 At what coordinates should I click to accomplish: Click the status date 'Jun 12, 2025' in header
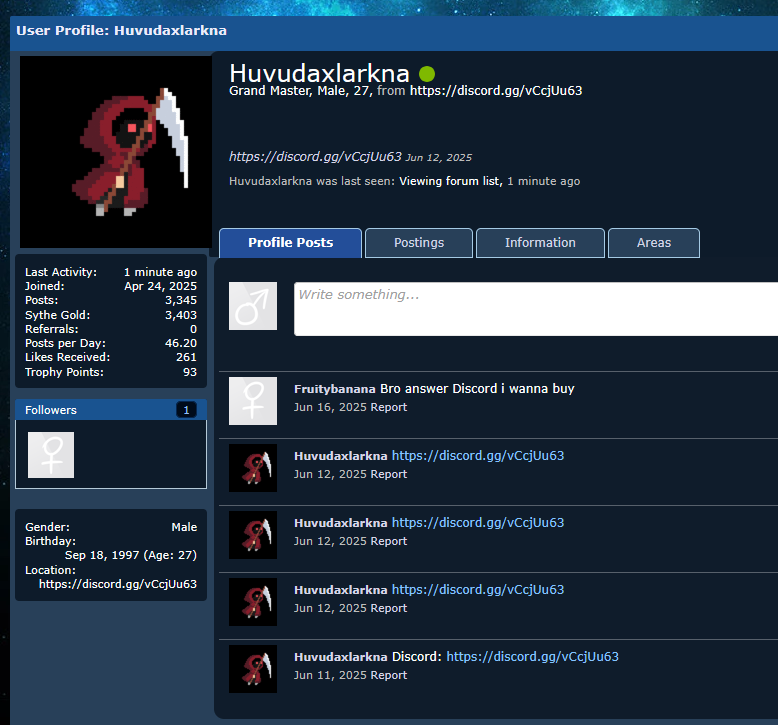[x=439, y=158]
